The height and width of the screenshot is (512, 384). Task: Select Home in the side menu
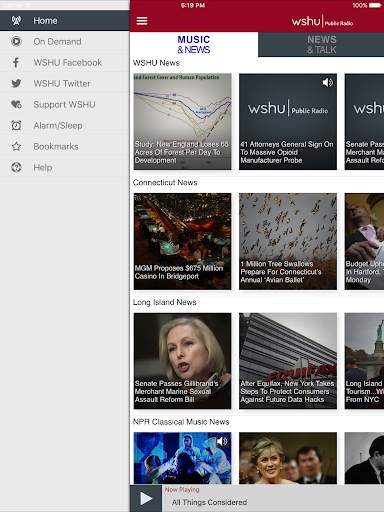click(65, 21)
